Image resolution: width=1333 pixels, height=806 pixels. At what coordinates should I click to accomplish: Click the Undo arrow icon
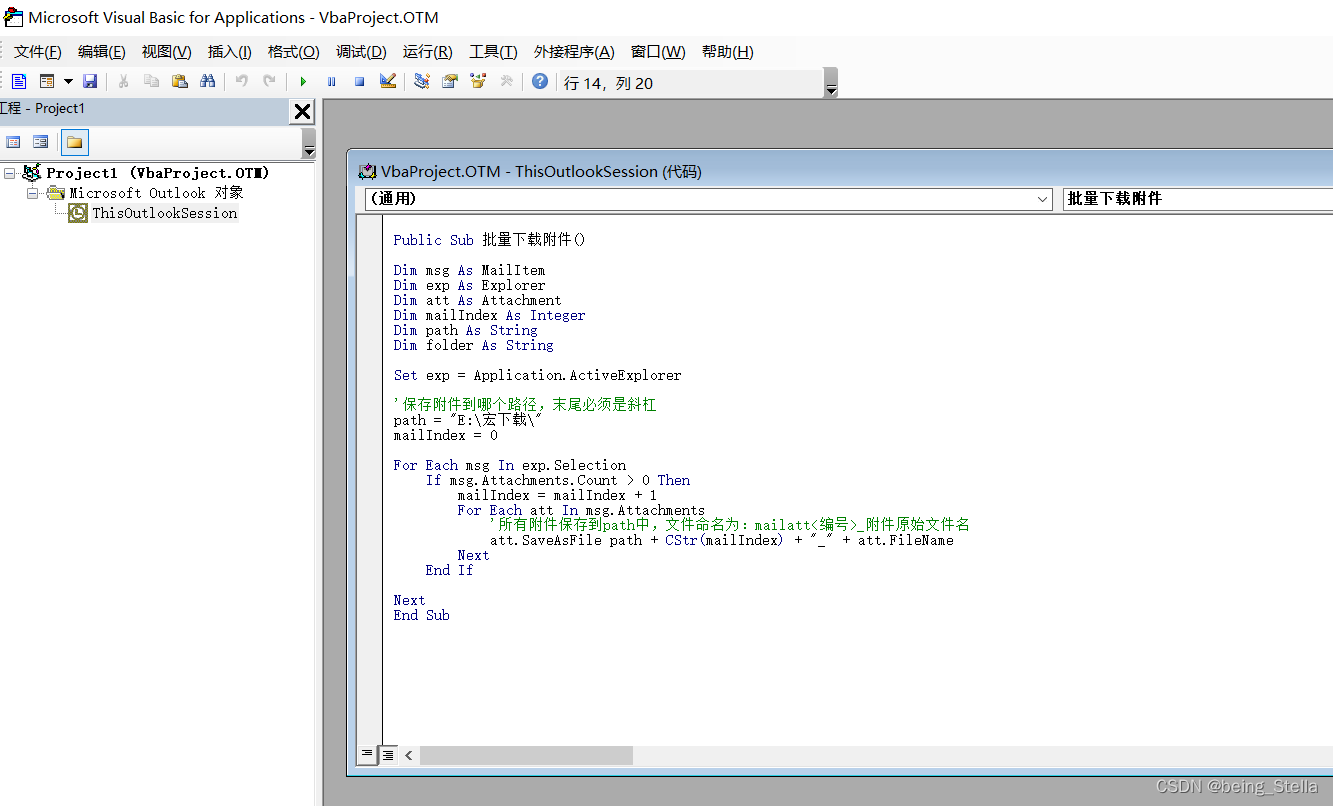[x=241, y=81]
